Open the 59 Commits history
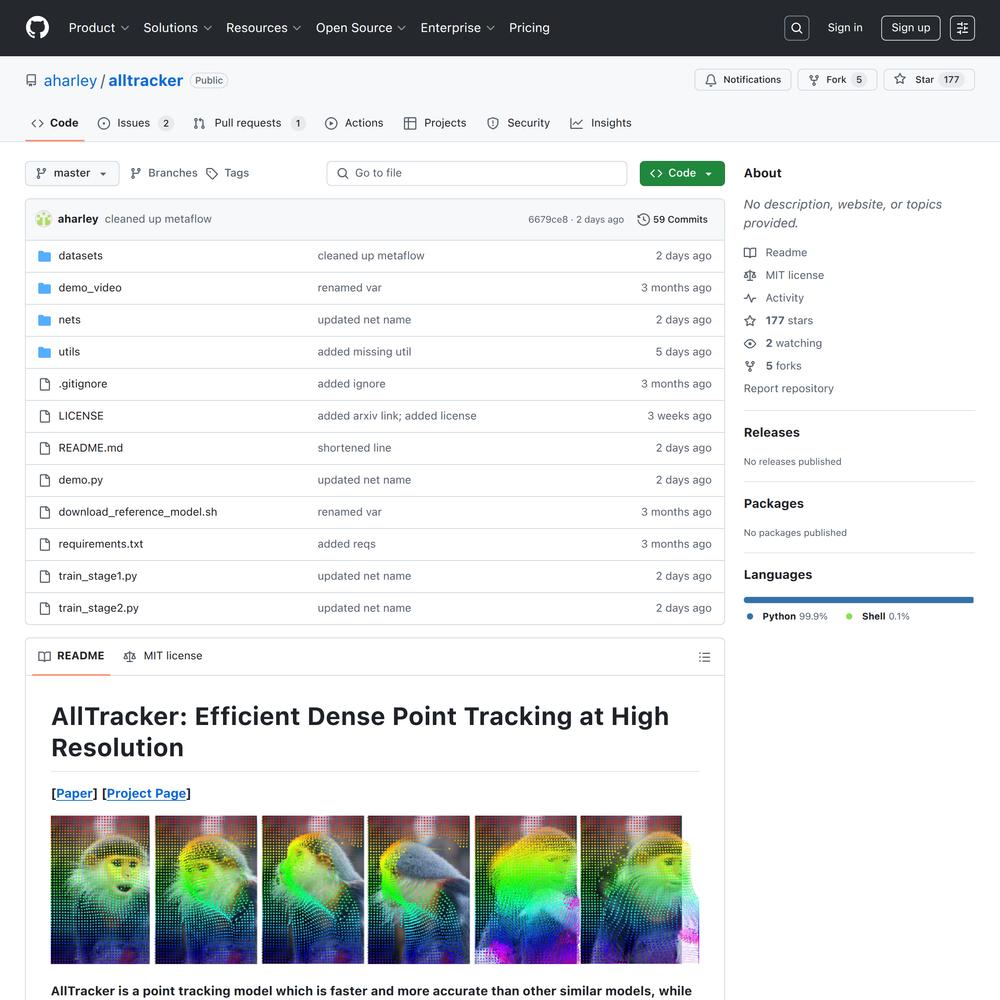1000x1000 pixels. tap(672, 219)
